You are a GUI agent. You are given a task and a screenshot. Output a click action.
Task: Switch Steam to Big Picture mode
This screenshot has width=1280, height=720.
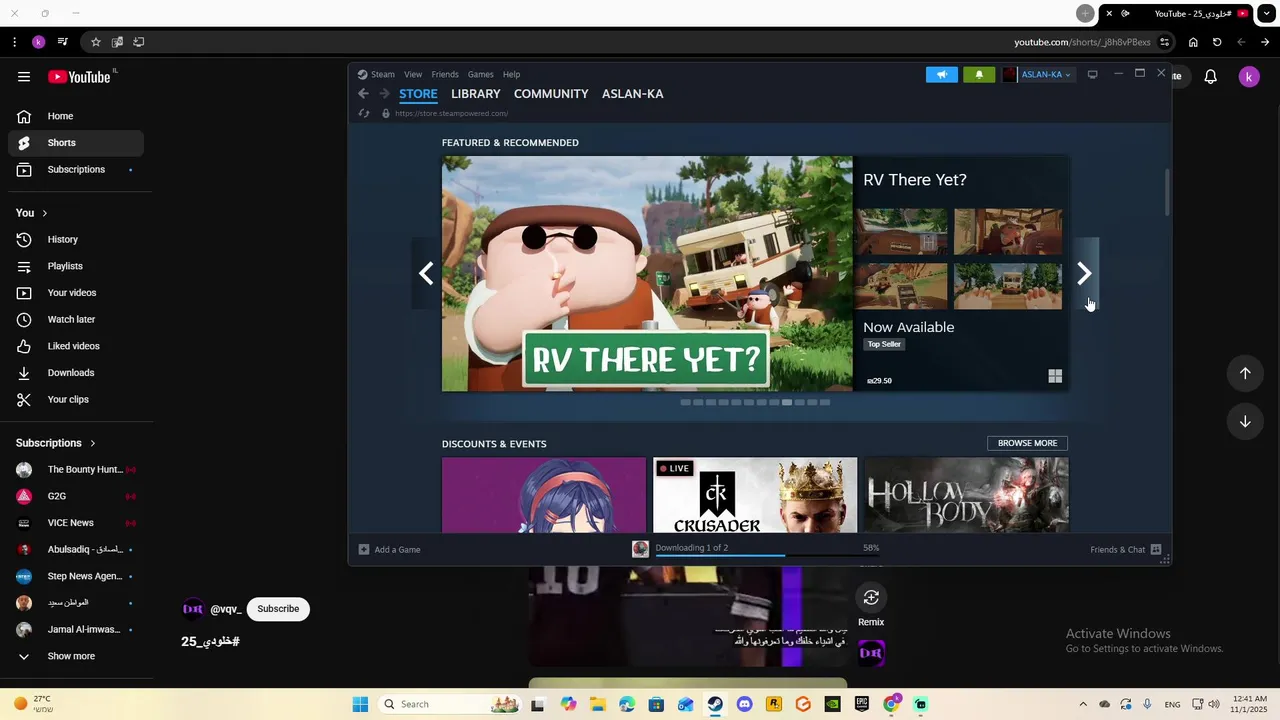(x=1092, y=74)
